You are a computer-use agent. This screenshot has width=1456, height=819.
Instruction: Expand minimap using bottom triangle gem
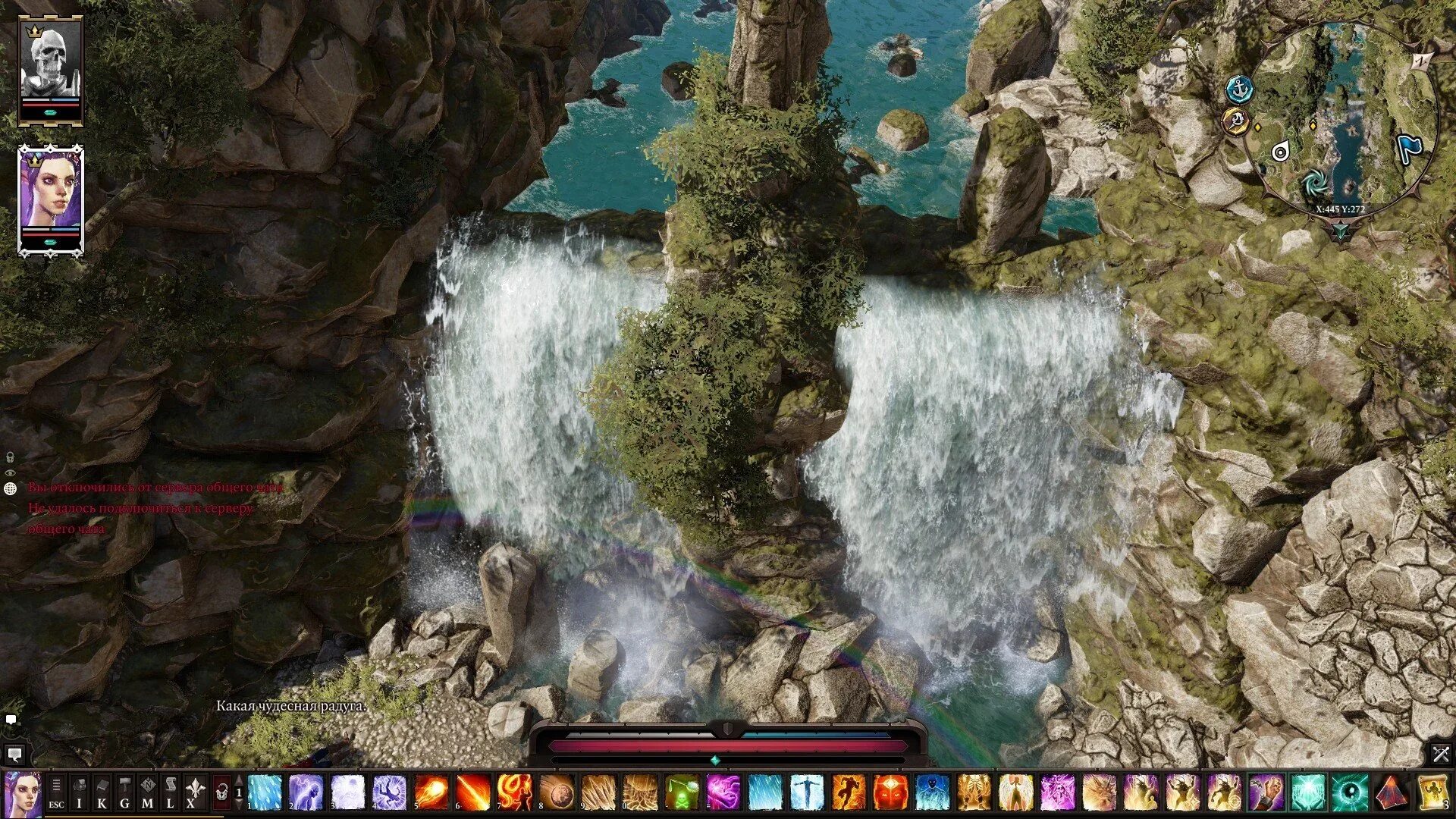click(x=1341, y=230)
